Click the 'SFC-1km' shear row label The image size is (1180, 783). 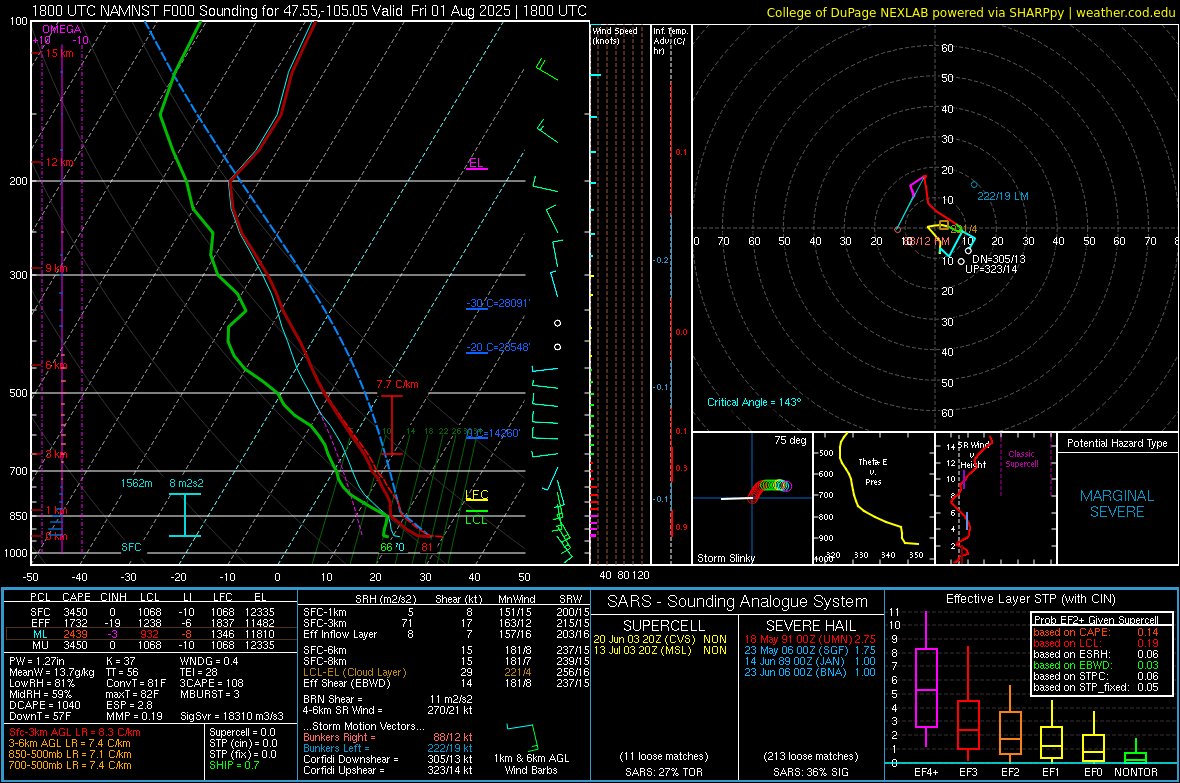325,612
